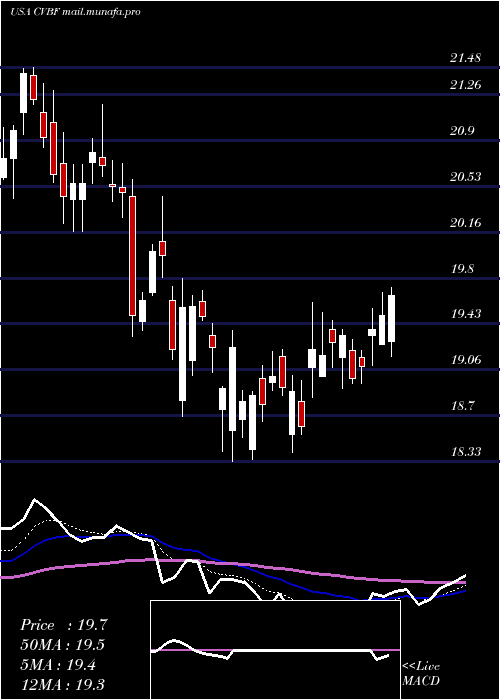Viewport: 500px width, 700px height.
Task: Click the 'Price : 19.7' readout
Action: tap(64, 625)
